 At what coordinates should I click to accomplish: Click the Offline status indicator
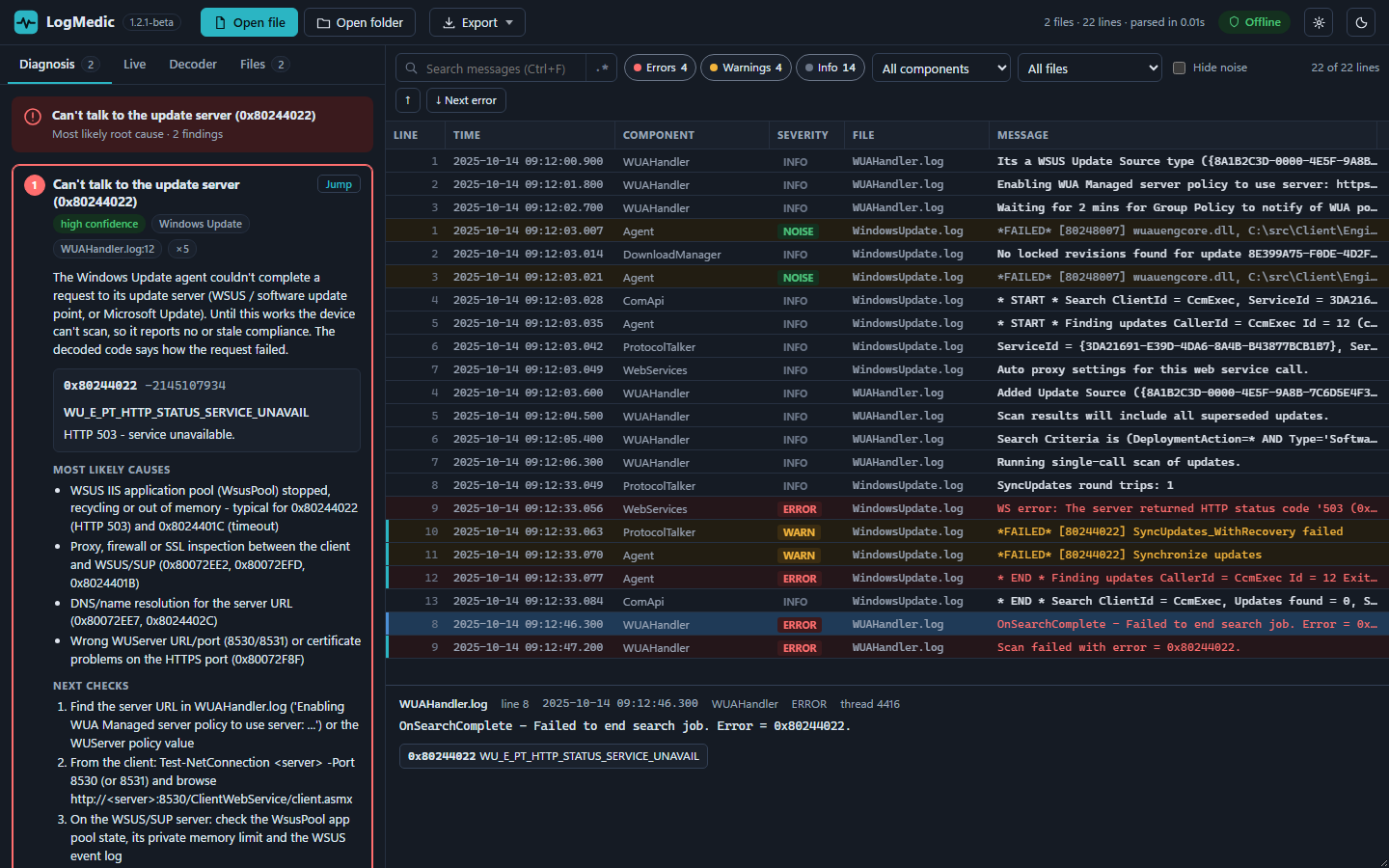coord(1254,22)
